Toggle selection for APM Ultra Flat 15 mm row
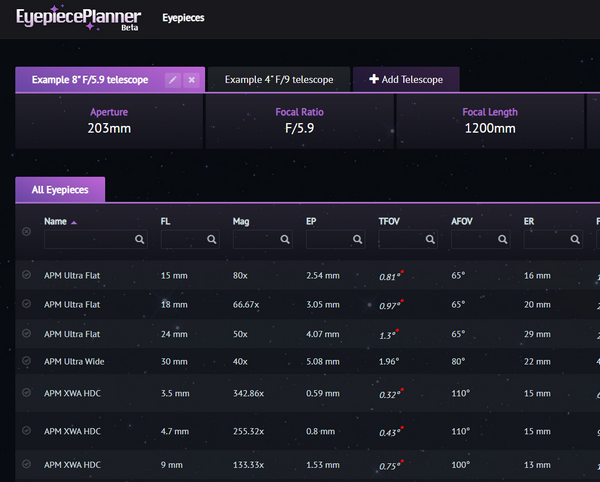Image resolution: width=600 pixels, height=482 pixels. [x=26, y=275]
